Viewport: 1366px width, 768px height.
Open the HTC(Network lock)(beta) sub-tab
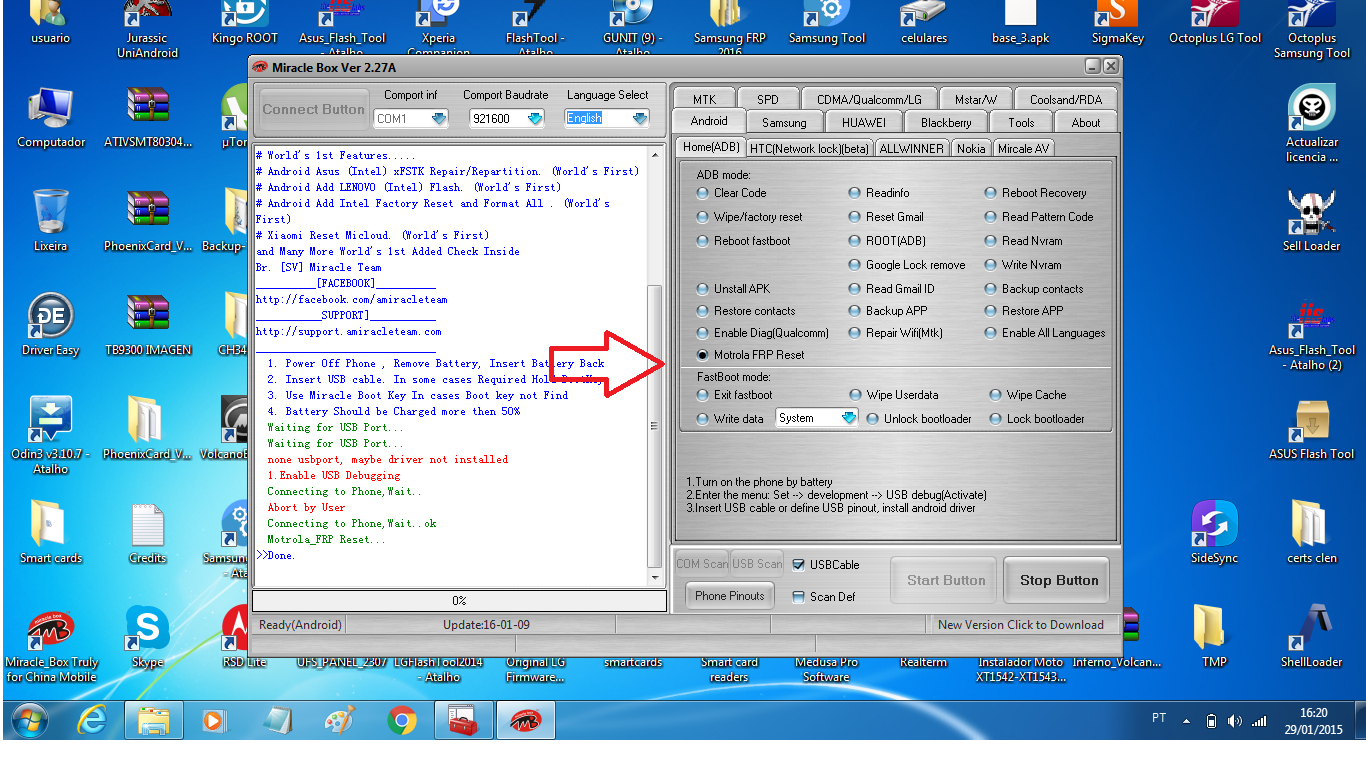[x=809, y=148]
